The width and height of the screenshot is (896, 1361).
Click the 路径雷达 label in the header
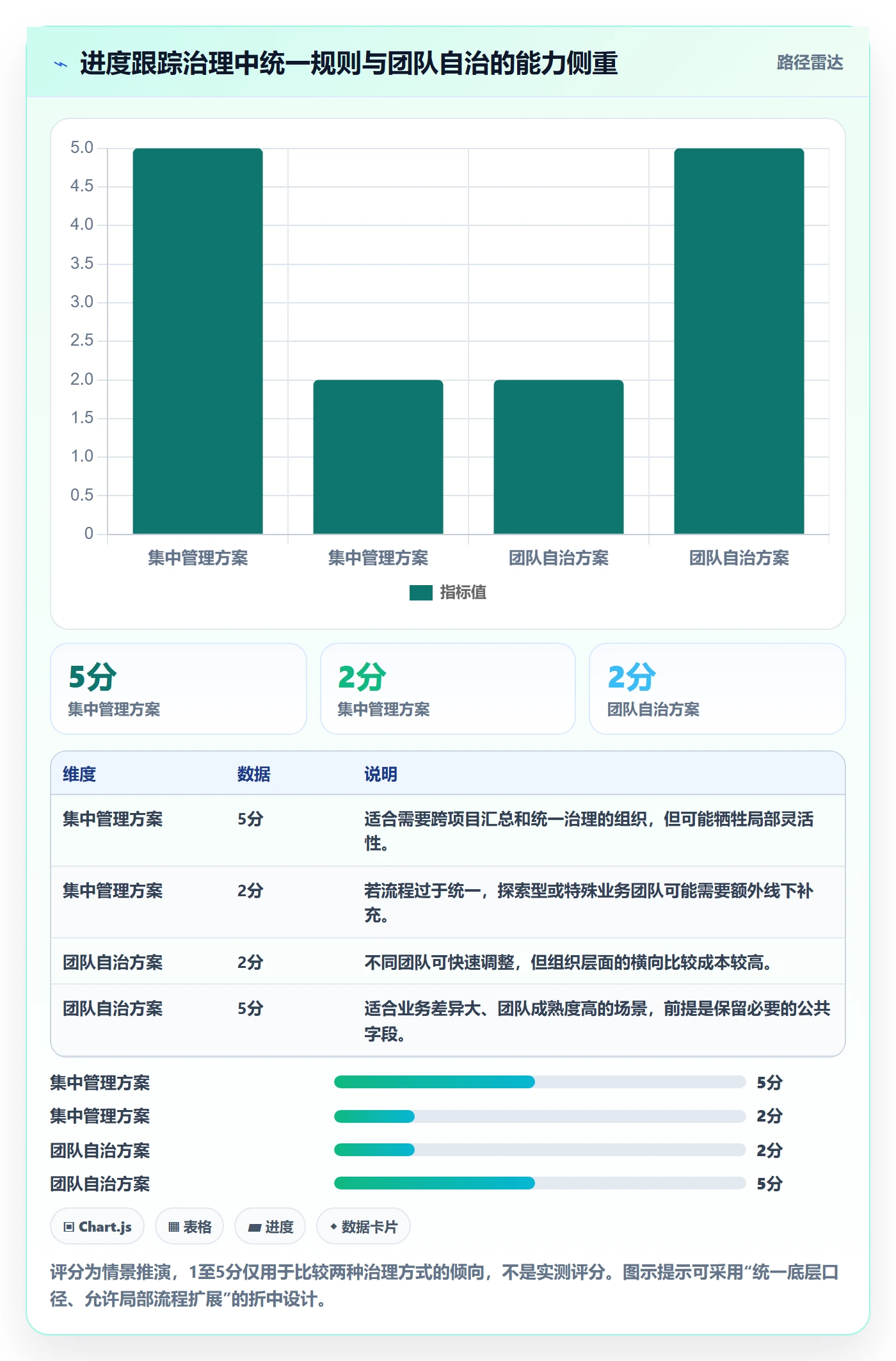810,63
